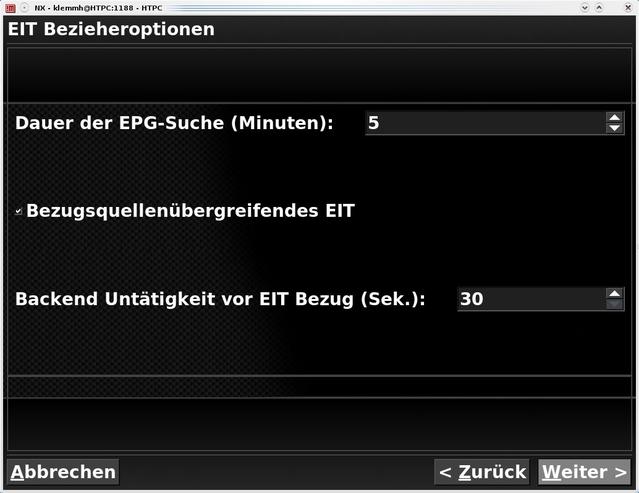The height and width of the screenshot is (493, 639).
Task: Focus the EPG-Suche minutes field showing 5
Action: click(485, 123)
